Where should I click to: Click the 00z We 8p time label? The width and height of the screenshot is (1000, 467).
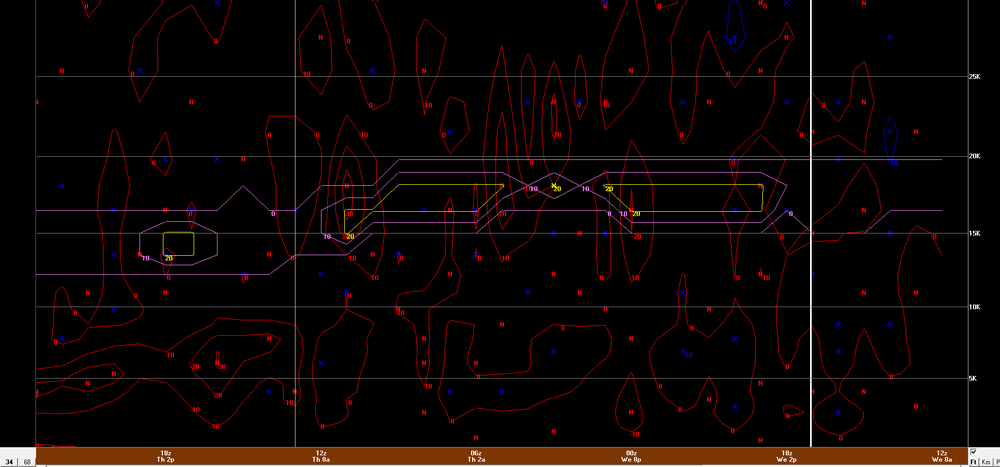[631, 456]
